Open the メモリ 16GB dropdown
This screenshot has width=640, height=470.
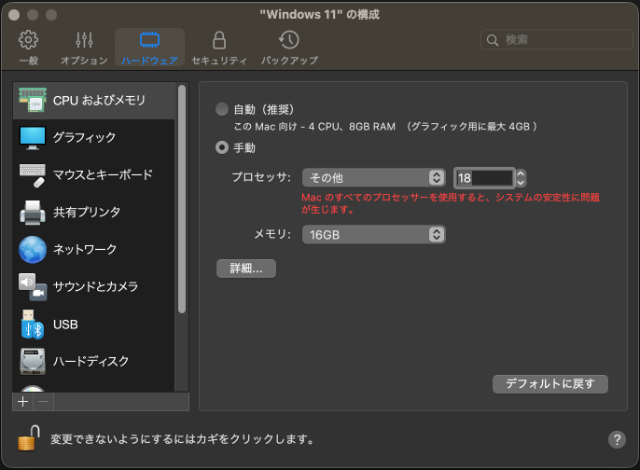(x=373, y=235)
